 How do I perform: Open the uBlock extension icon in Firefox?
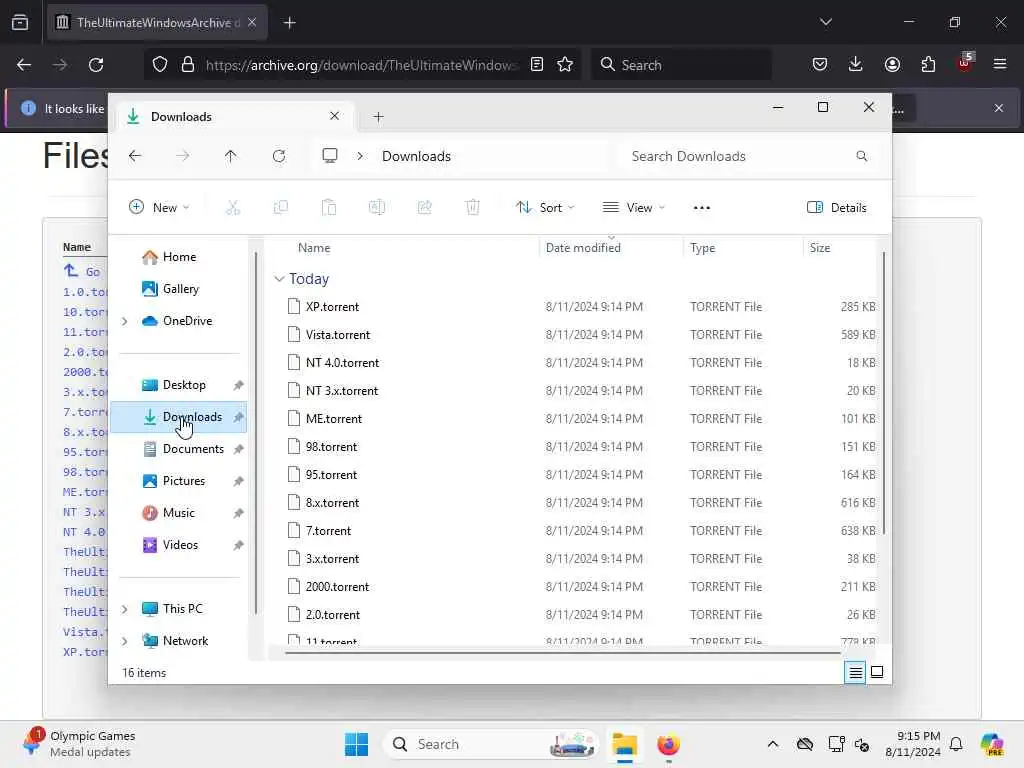pyautogui.click(x=965, y=63)
